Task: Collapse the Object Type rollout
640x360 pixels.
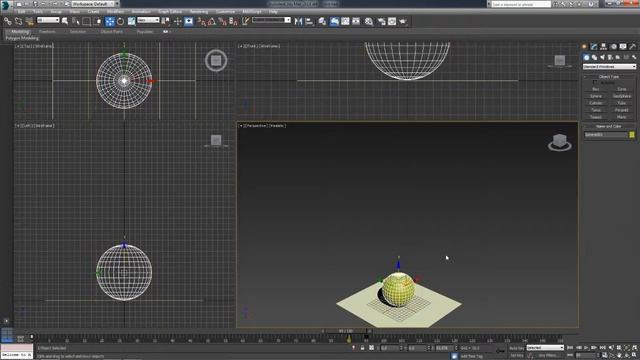Action: pyautogui.click(x=609, y=77)
